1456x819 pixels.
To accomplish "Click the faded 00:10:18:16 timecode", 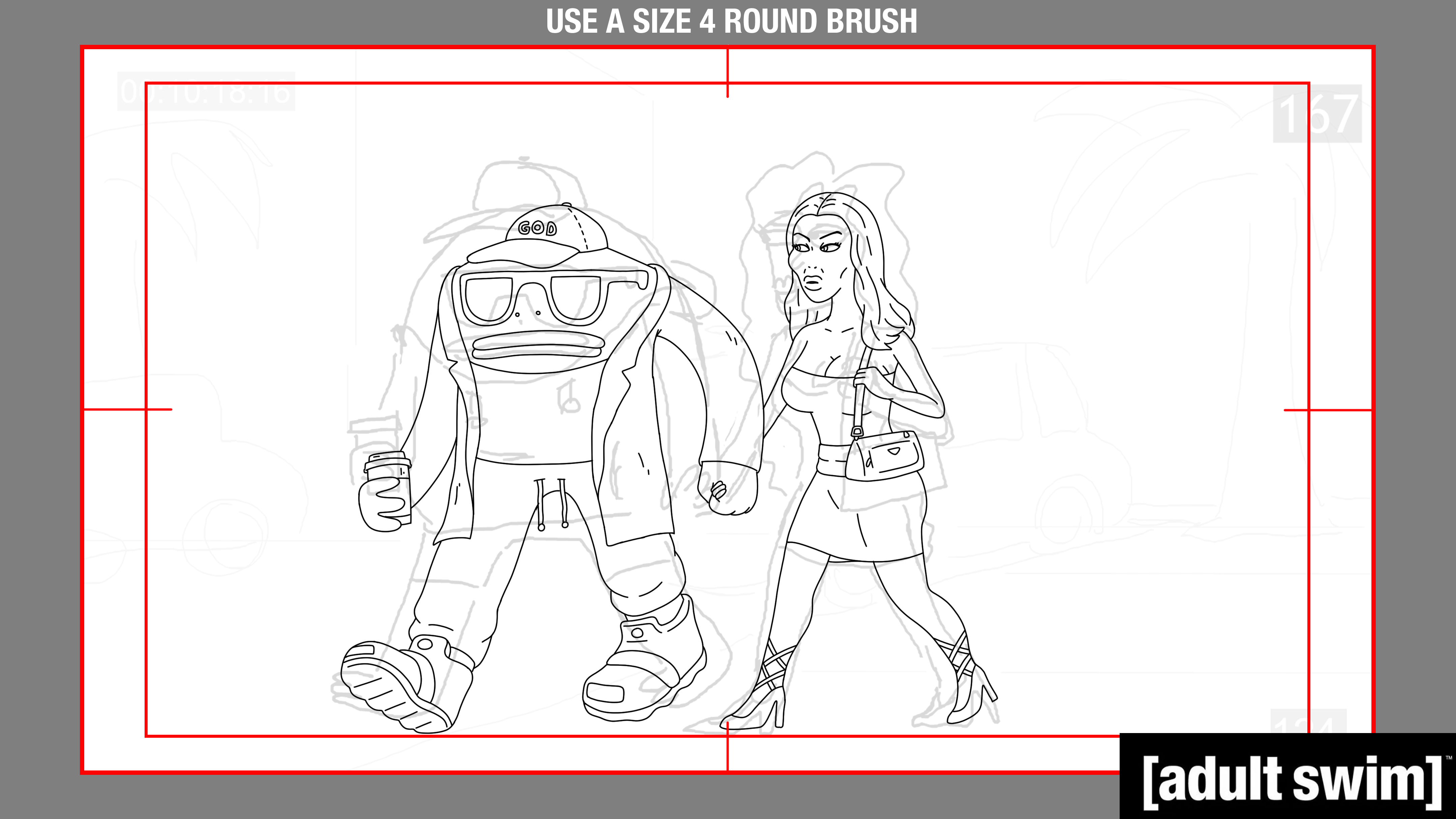I will click(x=206, y=92).
